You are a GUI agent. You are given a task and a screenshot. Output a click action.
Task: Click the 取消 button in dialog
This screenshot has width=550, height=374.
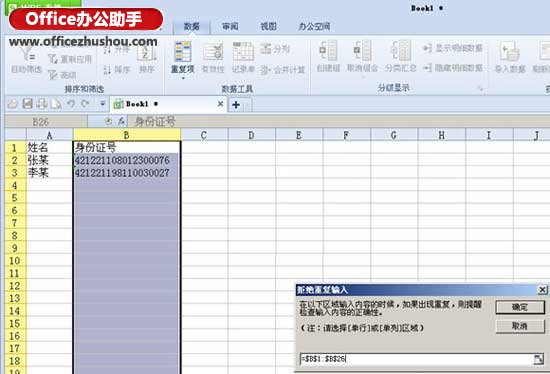point(520,326)
